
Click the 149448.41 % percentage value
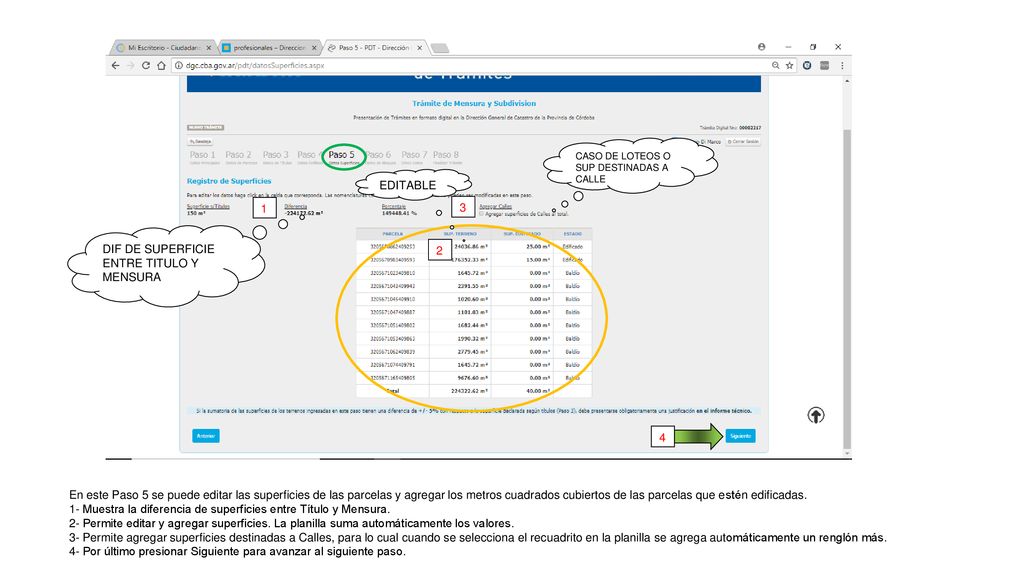pyautogui.click(x=399, y=213)
